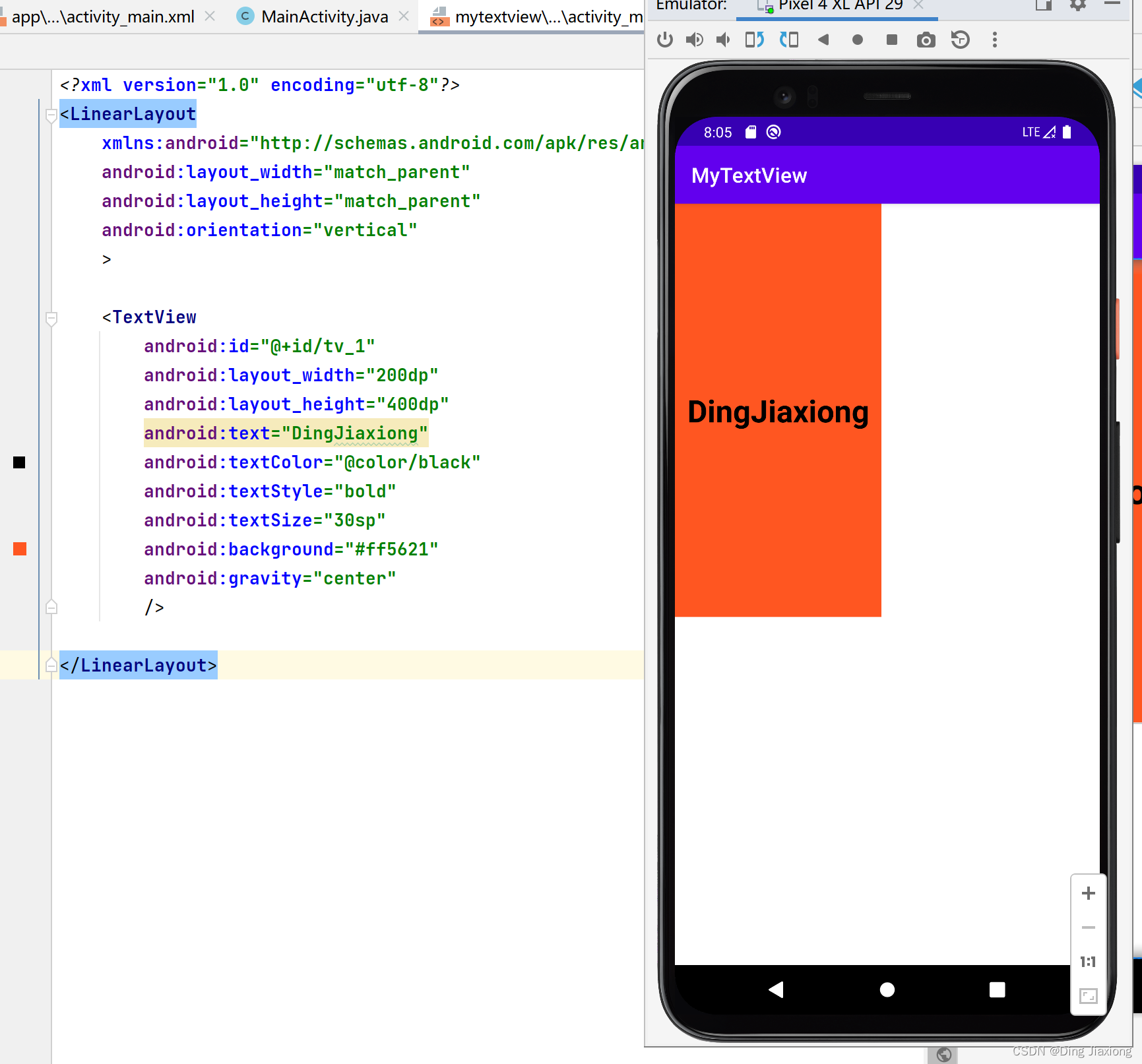Click android:text DingJiaxiong attribute line
The width and height of the screenshot is (1142, 1064).
tap(286, 433)
